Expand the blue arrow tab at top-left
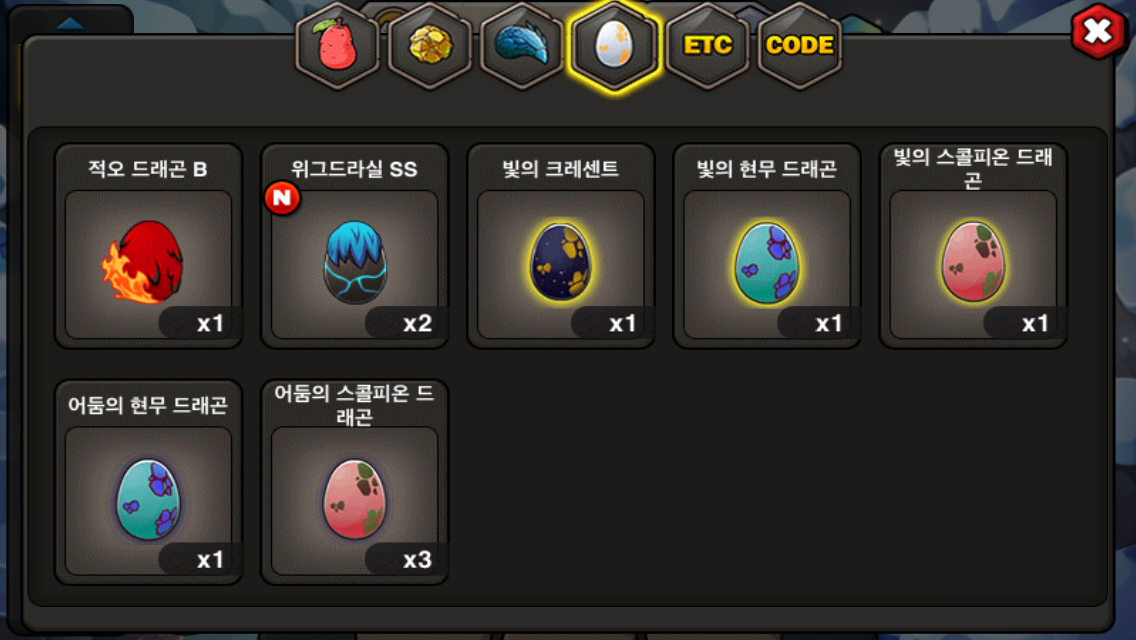1136x640 pixels. [70, 22]
